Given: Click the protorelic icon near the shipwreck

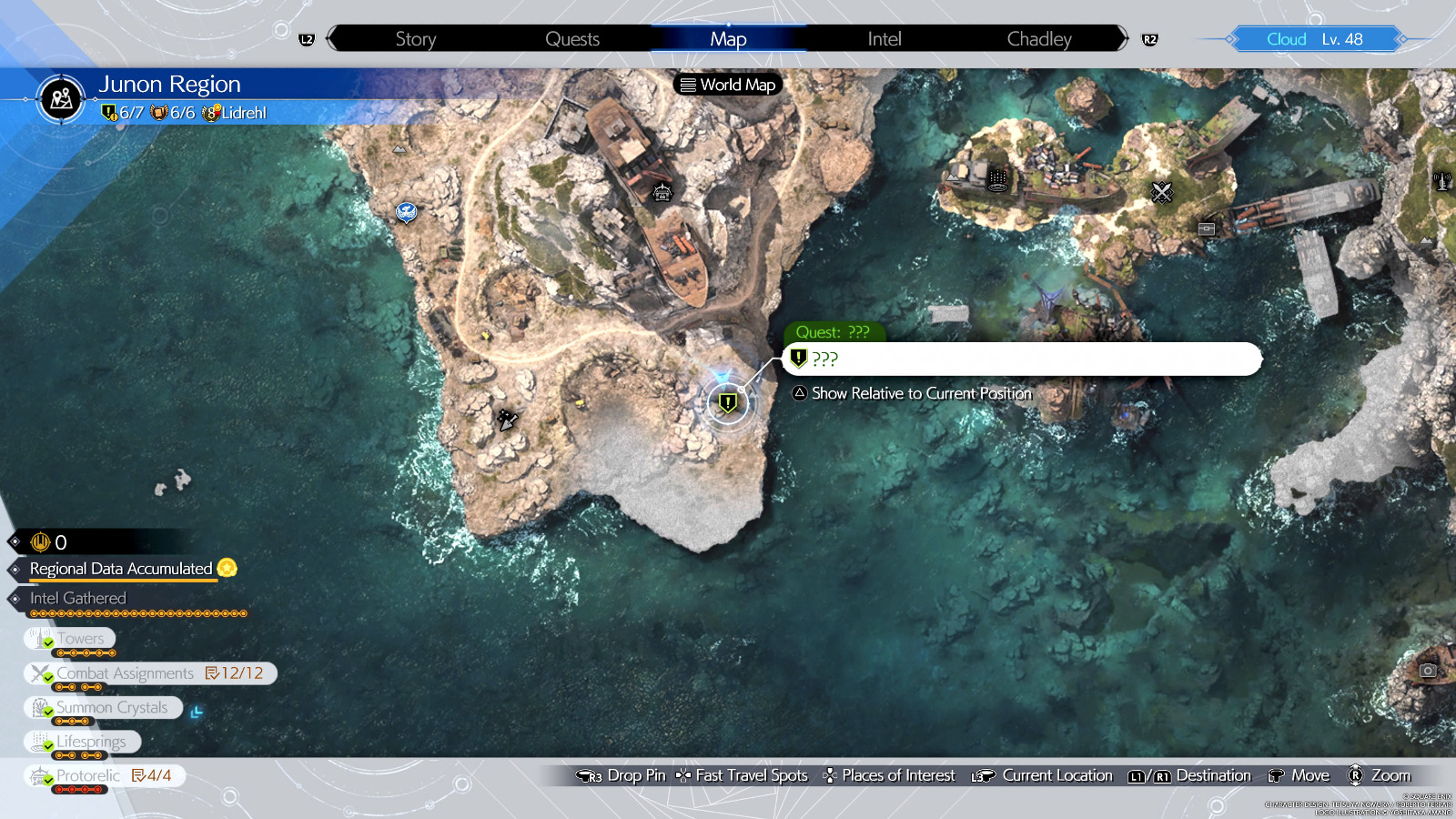Looking at the screenshot, I should tap(662, 192).
